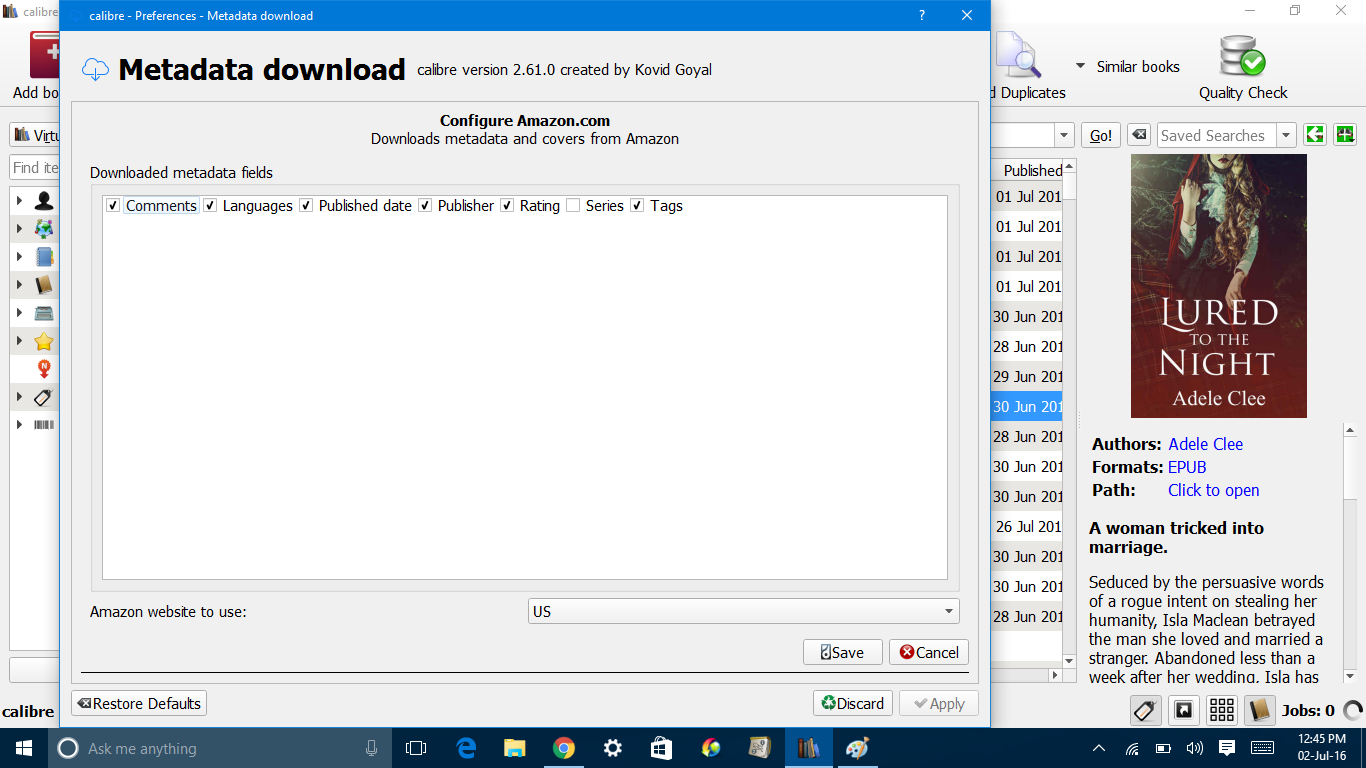Open File Explorer from the taskbar
1366x768 pixels.
[515, 748]
